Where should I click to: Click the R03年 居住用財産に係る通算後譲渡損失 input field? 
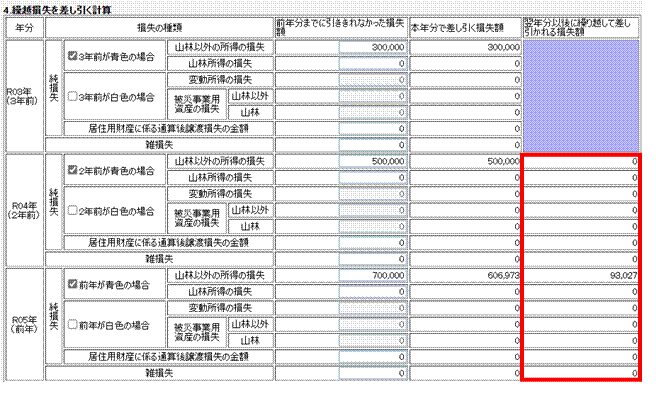coord(373,129)
